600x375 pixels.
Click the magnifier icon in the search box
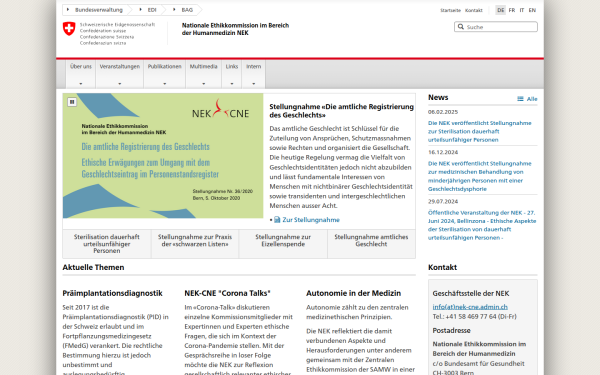(x=461, y=27)
